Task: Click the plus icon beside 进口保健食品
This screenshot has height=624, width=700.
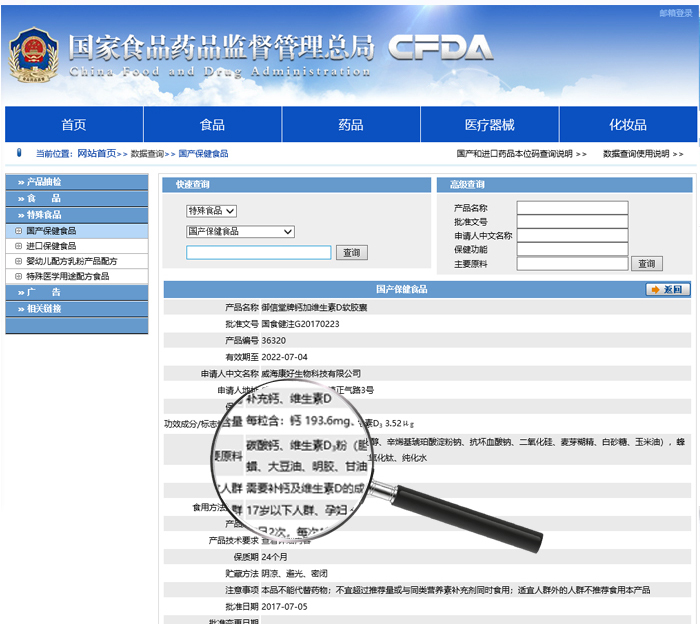Action: [18, 246]
